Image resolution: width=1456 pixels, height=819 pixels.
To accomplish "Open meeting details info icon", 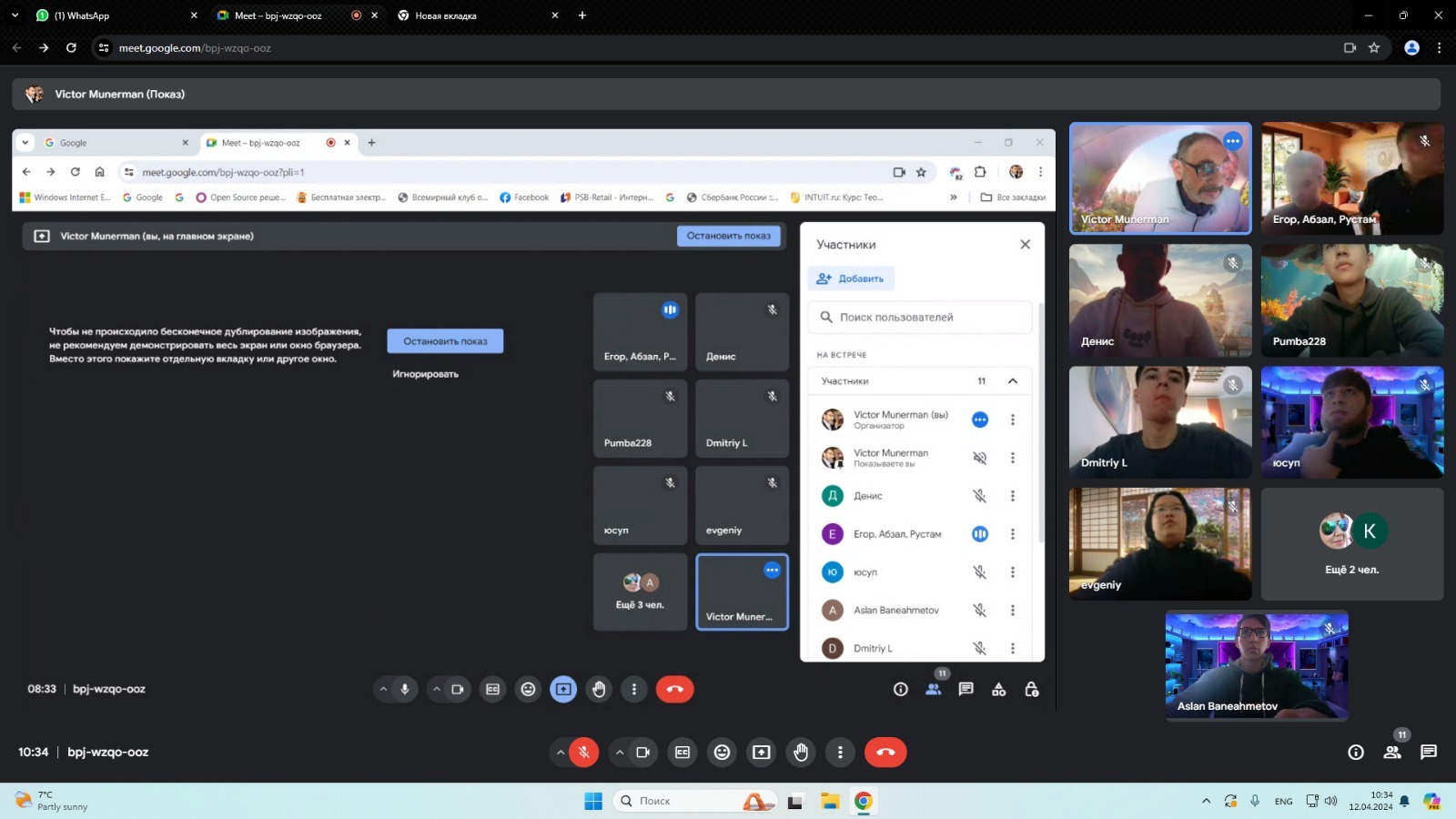I will (1356, 752).
